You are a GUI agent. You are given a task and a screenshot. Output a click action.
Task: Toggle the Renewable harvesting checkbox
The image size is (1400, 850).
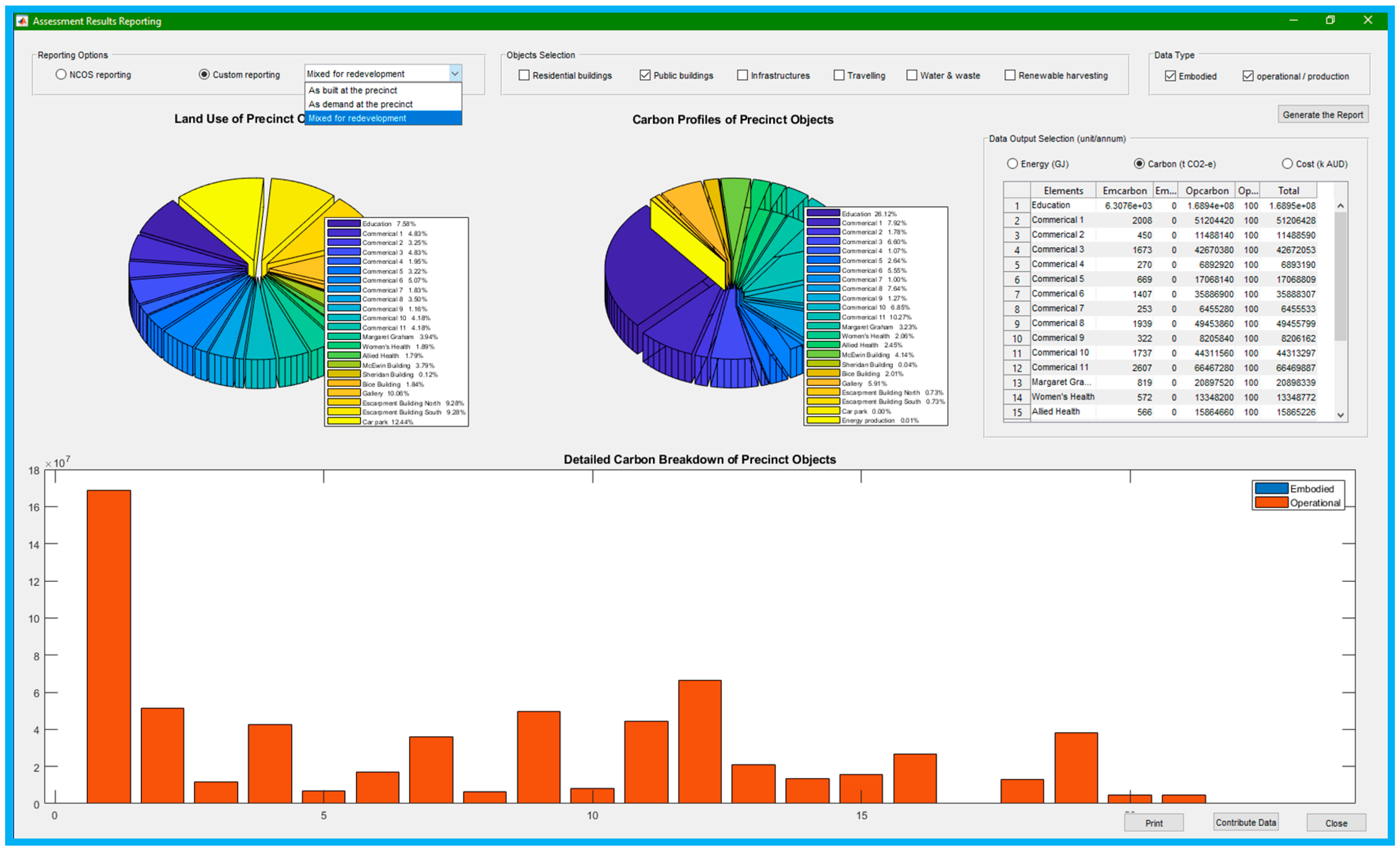(x=1010, y=75)
